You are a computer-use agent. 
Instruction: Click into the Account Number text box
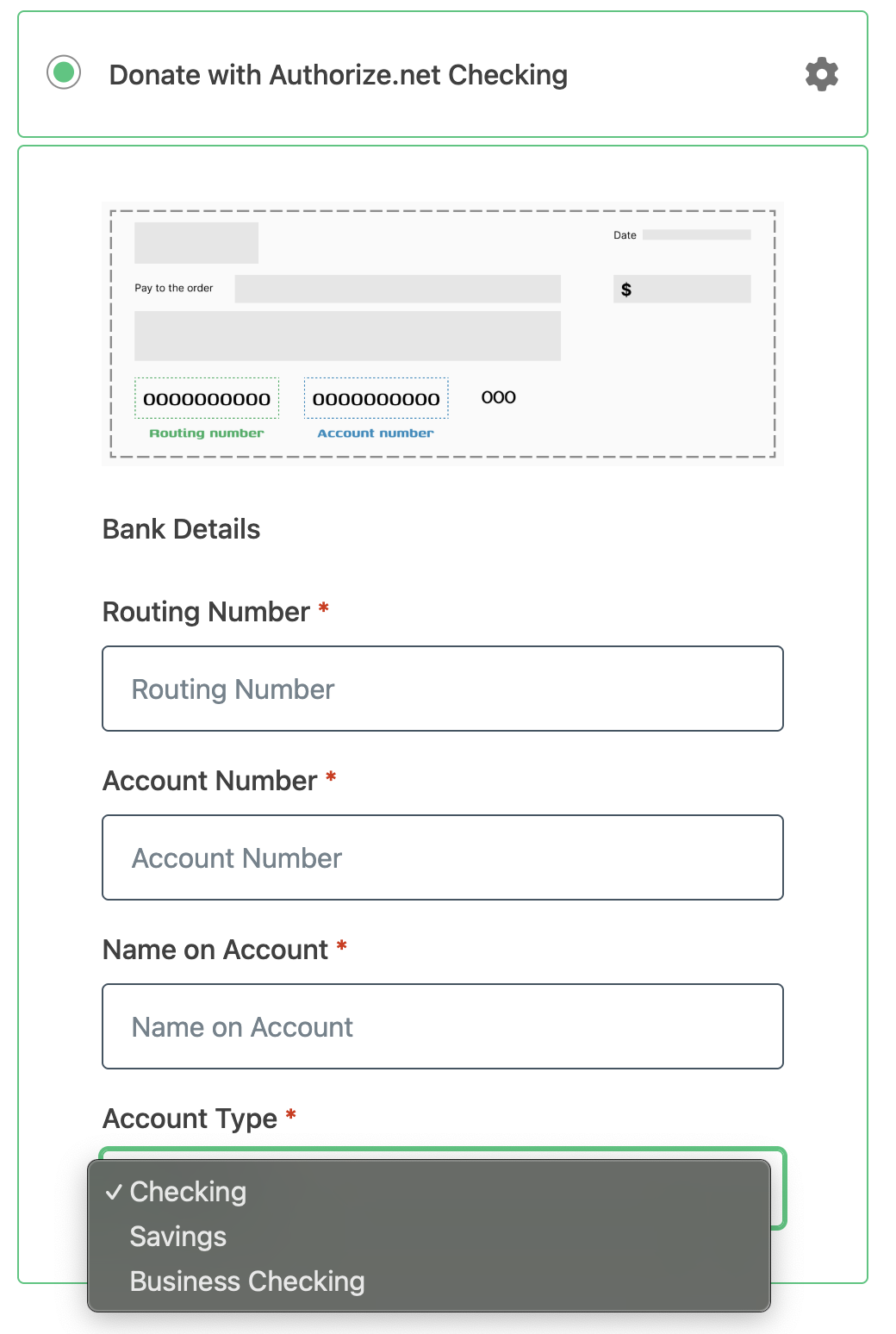tap(442, 857)
